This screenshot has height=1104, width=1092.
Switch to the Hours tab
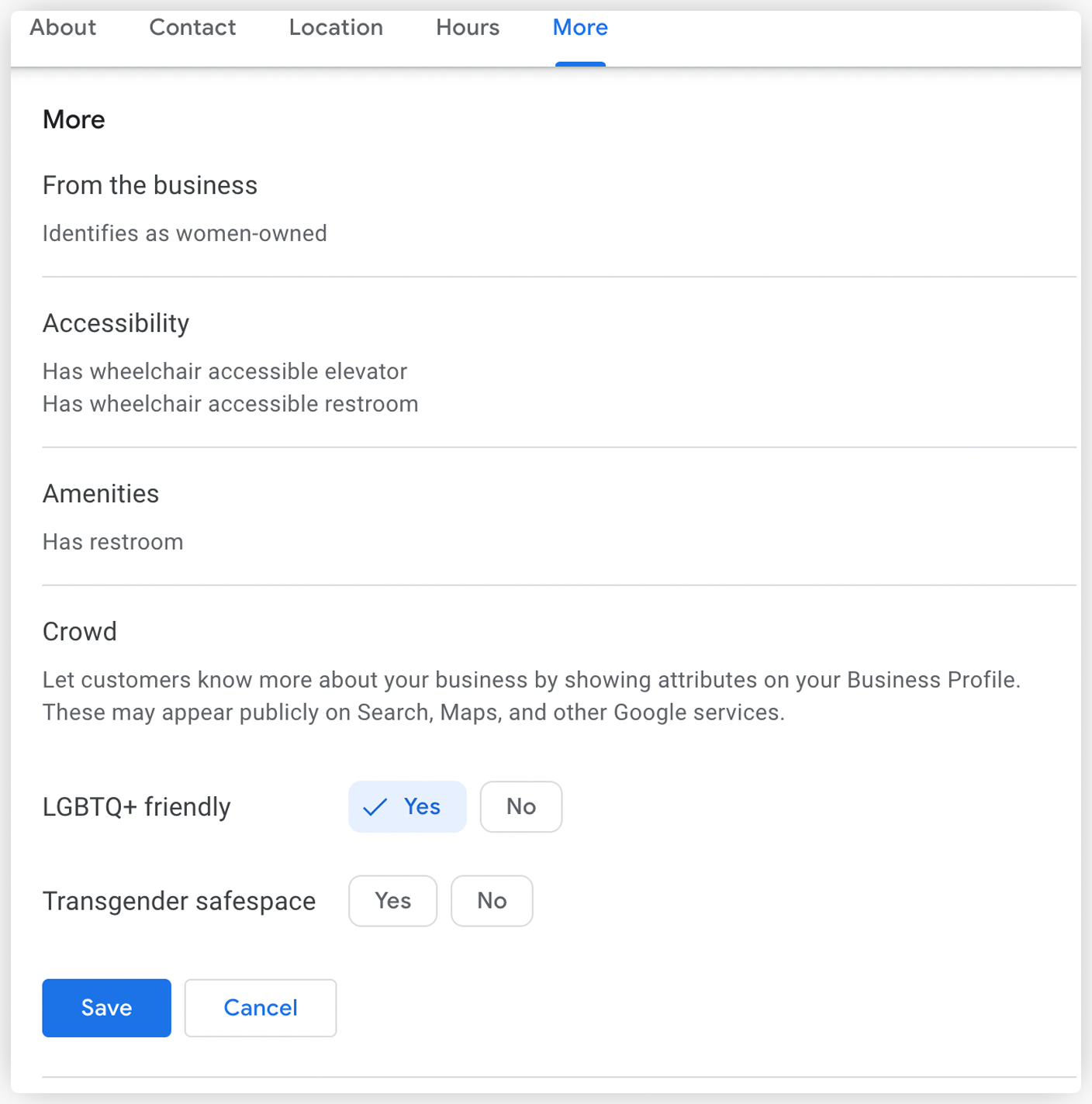coord(468,28)
